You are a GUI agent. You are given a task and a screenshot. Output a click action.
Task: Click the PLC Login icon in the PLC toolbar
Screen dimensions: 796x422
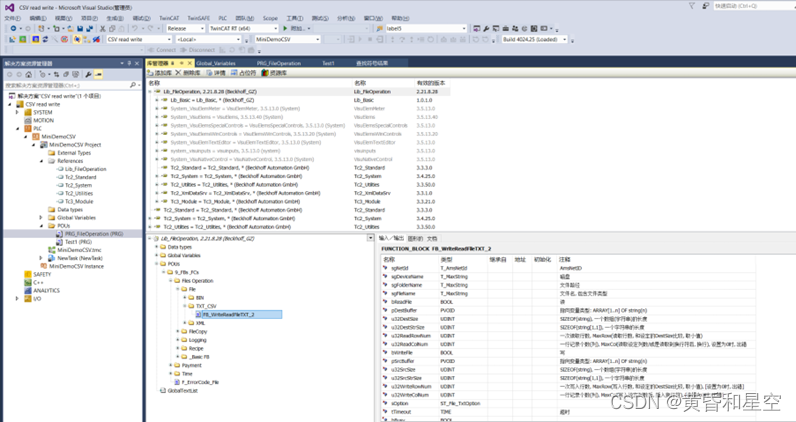pos(350,39)
